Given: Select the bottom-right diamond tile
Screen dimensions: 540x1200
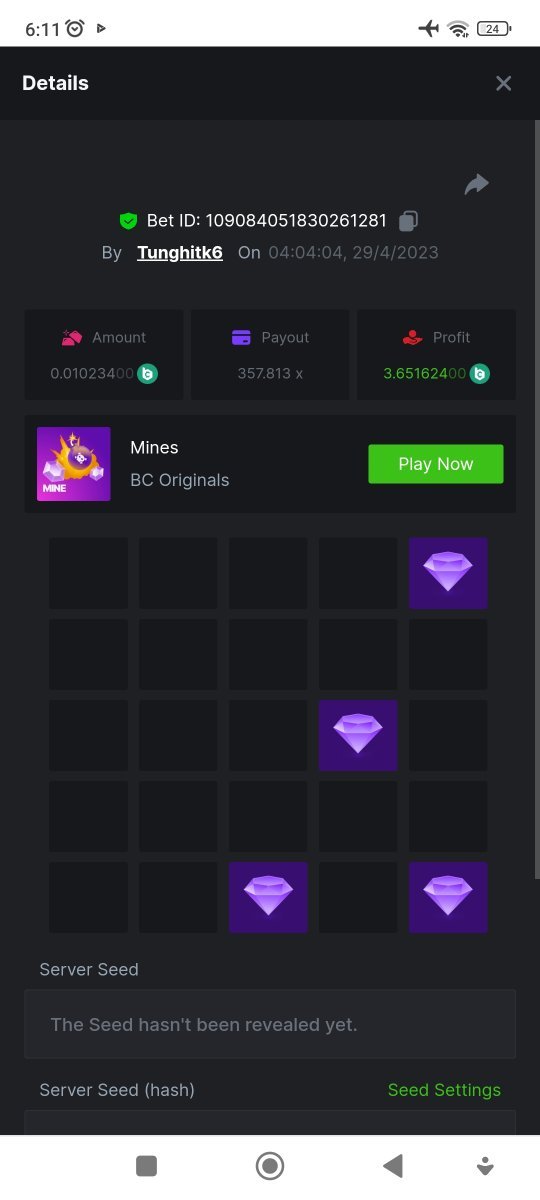Looking at the screenshot, I should (x=448, y=897).
